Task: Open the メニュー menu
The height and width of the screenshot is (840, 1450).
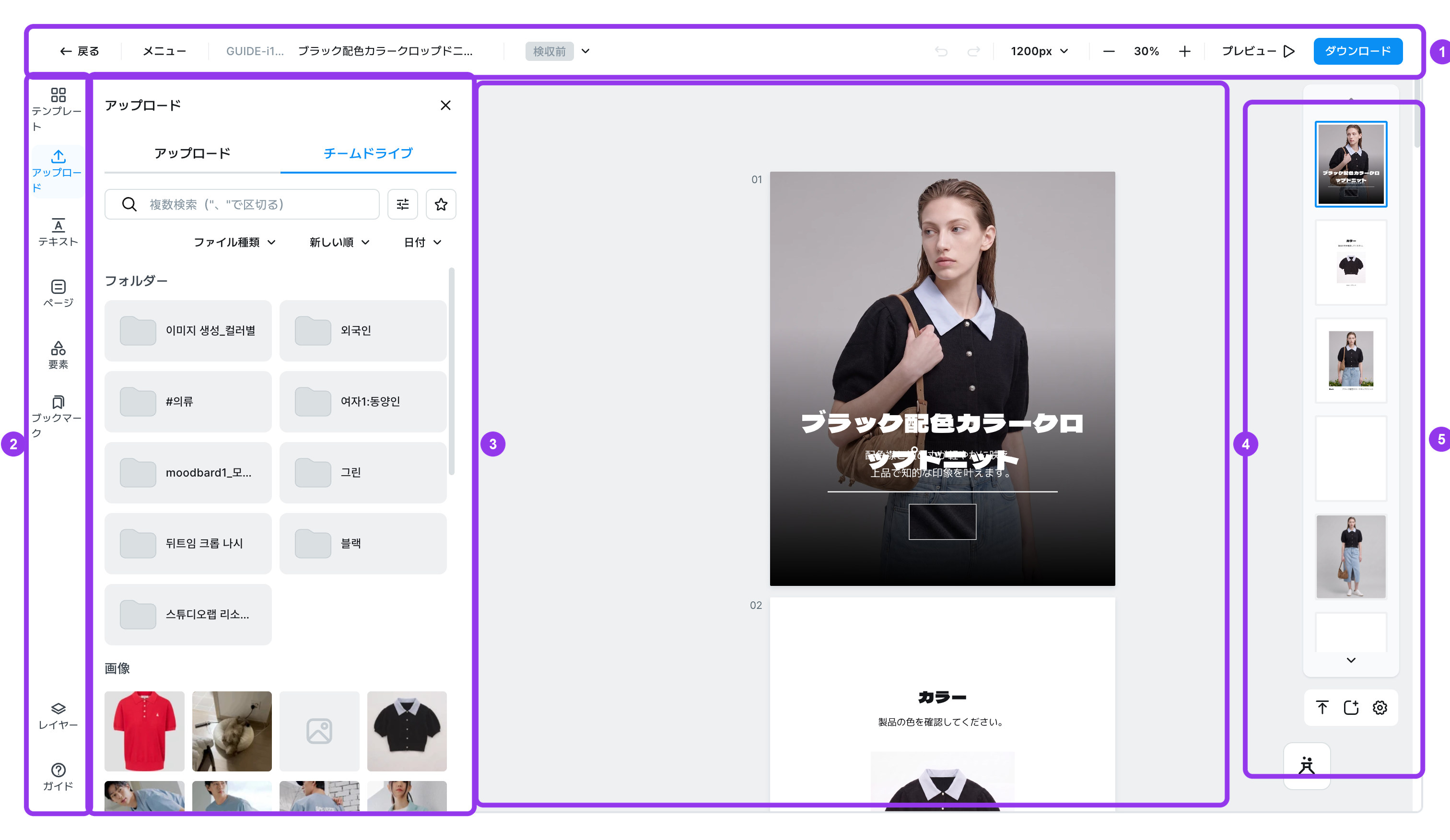Action: click(164, 51)
